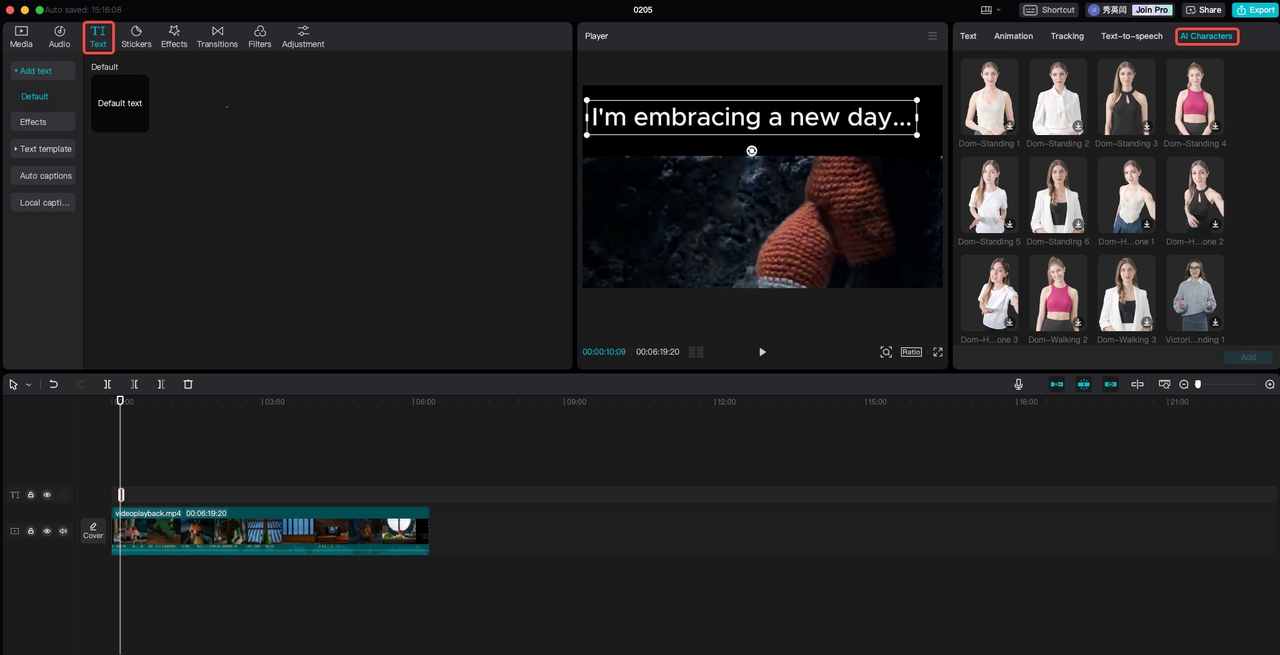The height and width of the screenshot is (655, 1280).
Task: Delete the selected clip using trash icon
Action: [188, 384]
